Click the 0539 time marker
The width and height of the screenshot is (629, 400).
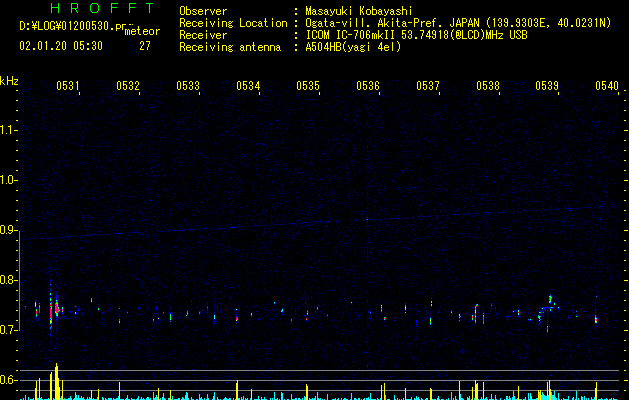pos(547,85)
